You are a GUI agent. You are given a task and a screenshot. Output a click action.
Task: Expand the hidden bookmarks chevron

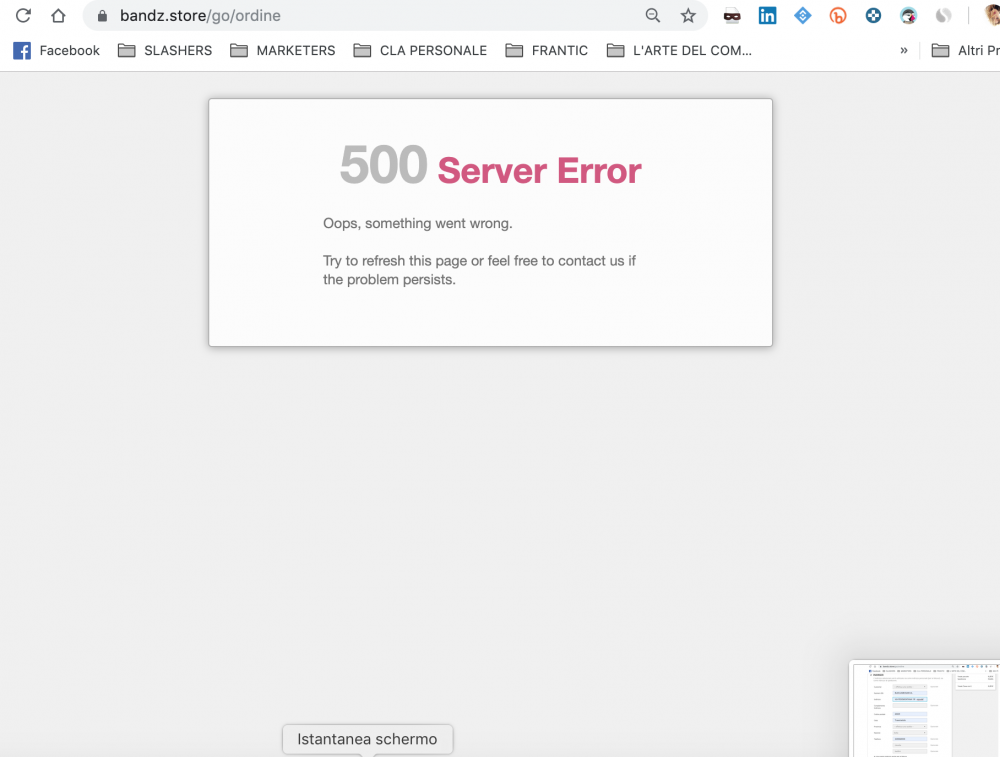[x=903, y=50]
